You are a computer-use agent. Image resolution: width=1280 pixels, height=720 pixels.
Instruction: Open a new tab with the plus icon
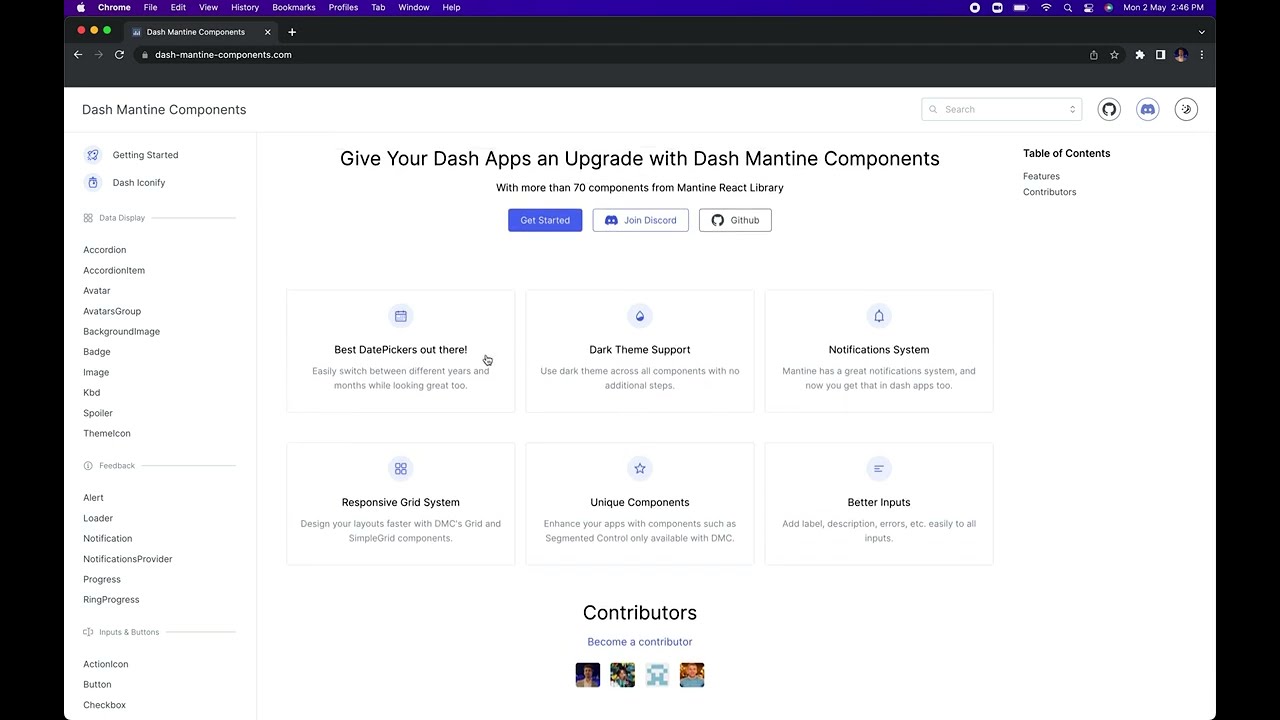coord(292,32)
